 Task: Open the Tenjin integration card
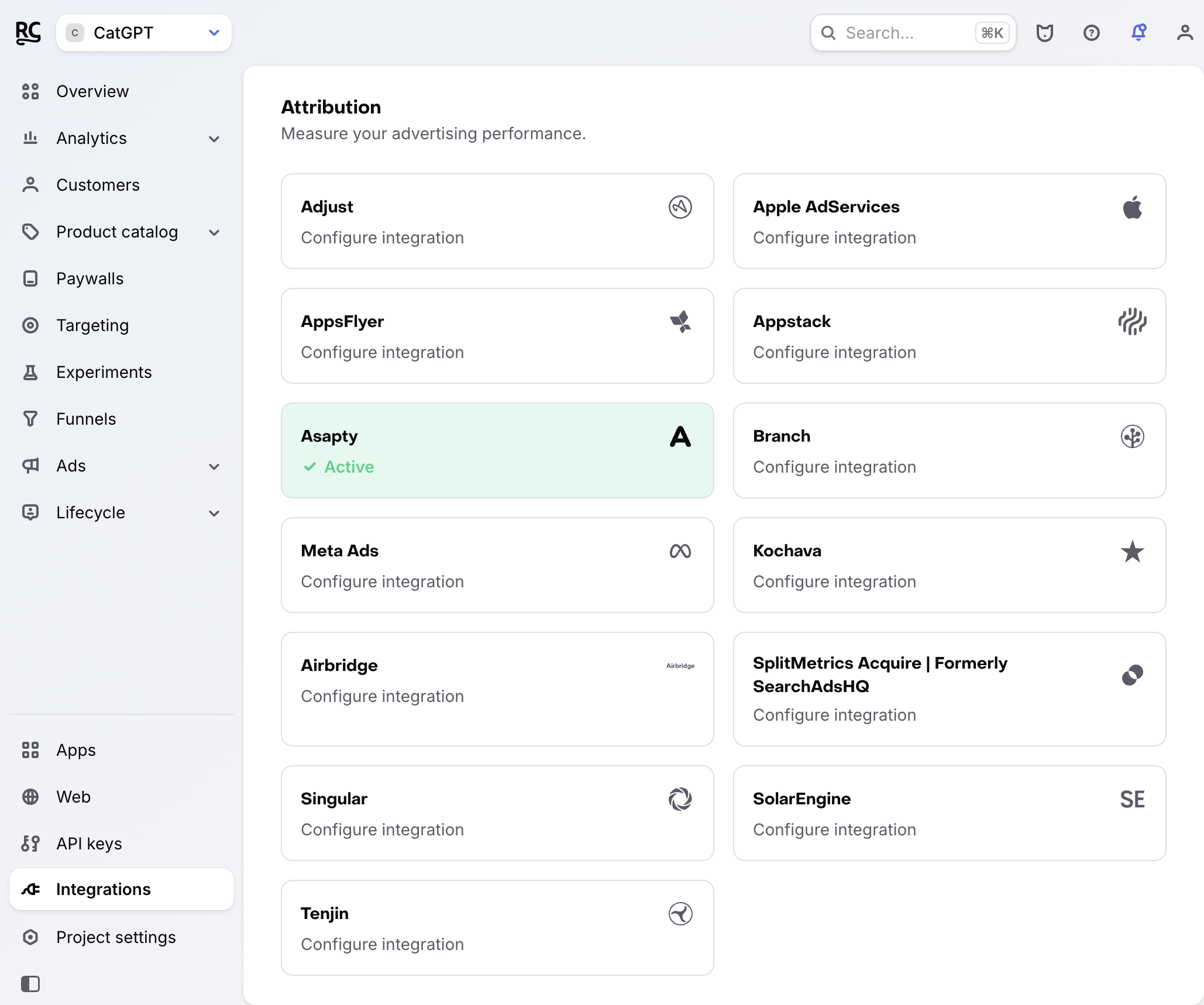click(497, 928)
